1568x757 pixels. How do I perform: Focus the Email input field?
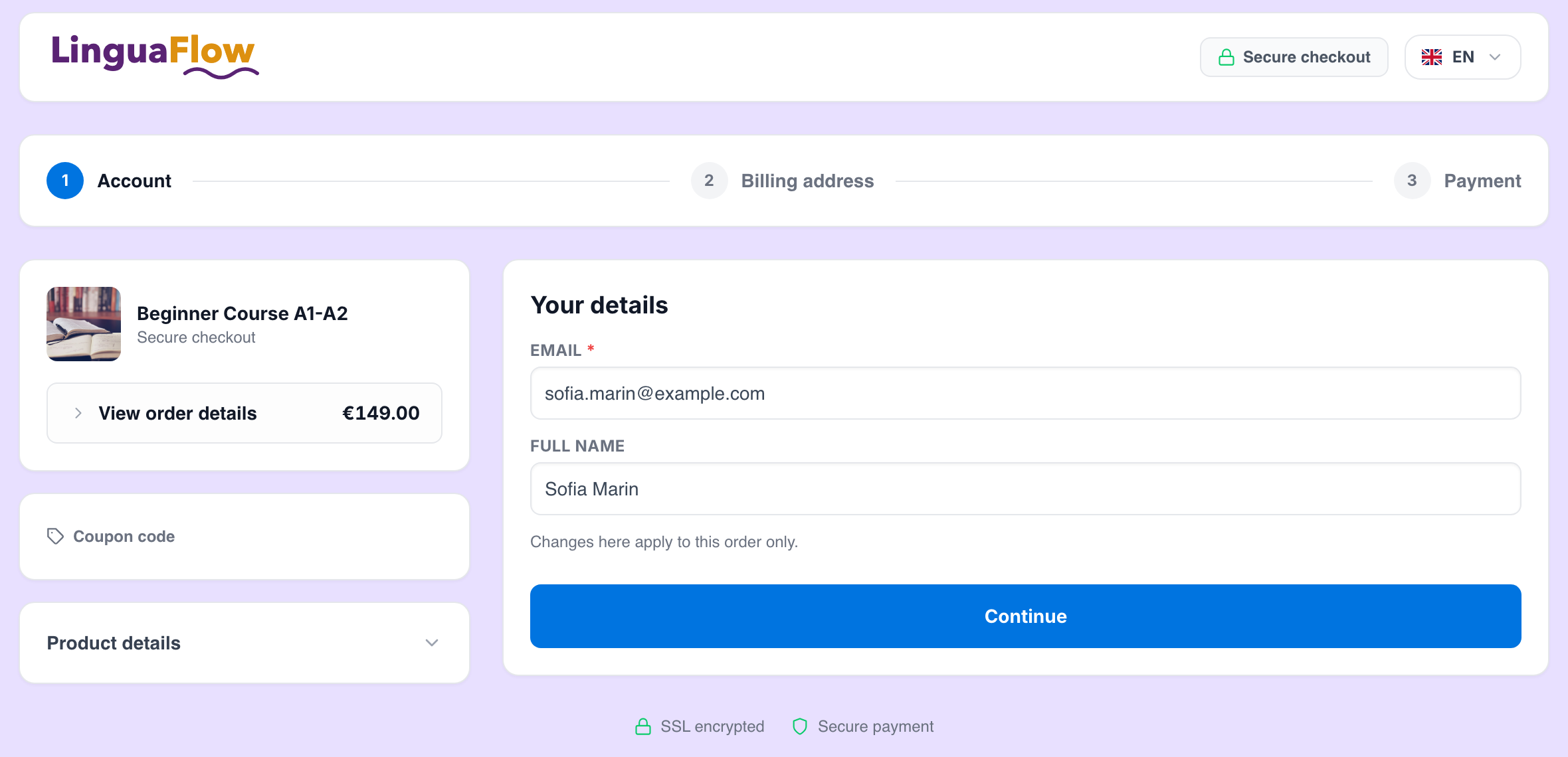[1025, 393]
